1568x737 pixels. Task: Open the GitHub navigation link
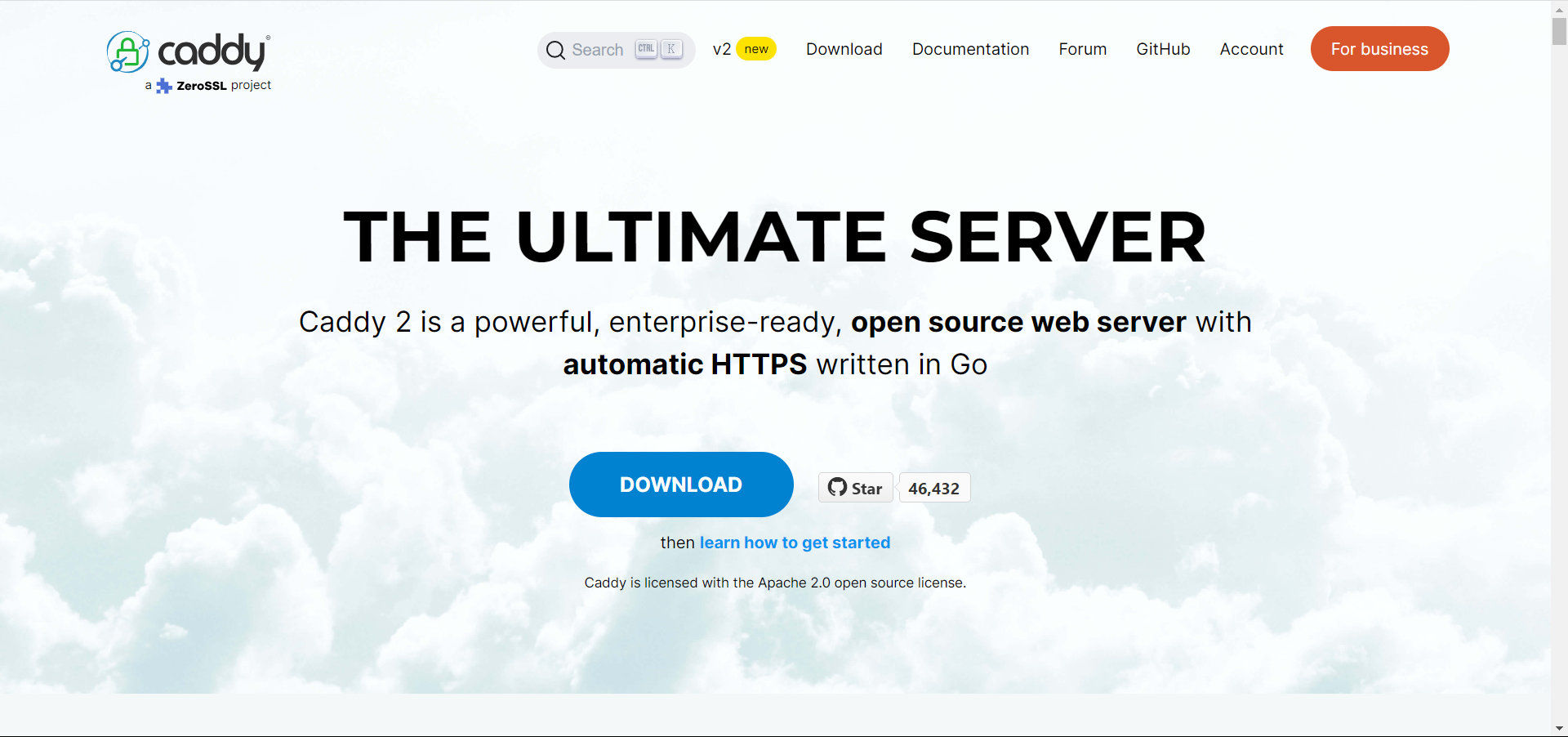coord(1163,49)
